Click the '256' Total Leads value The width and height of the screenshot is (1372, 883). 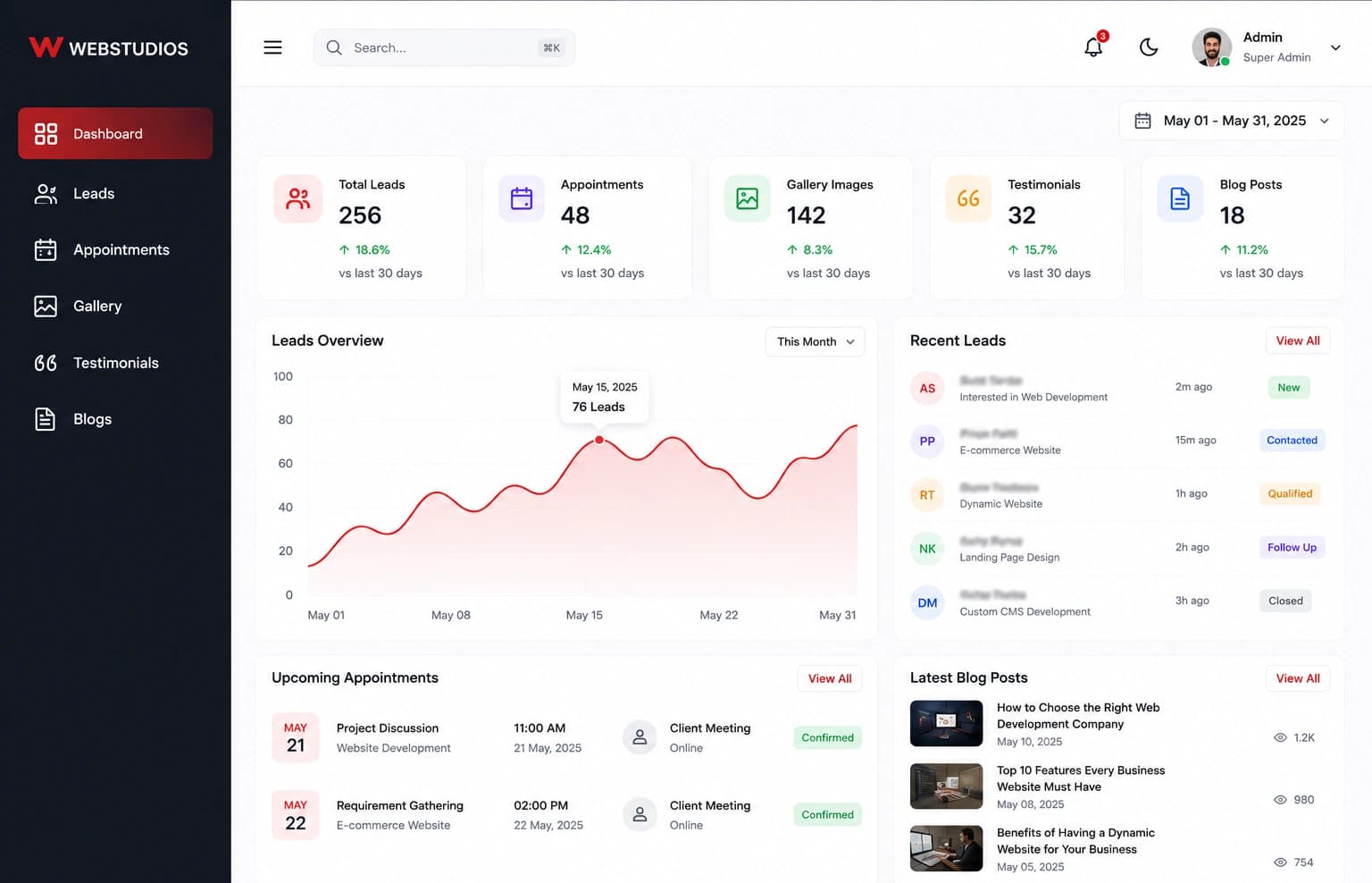pos(360,215)
